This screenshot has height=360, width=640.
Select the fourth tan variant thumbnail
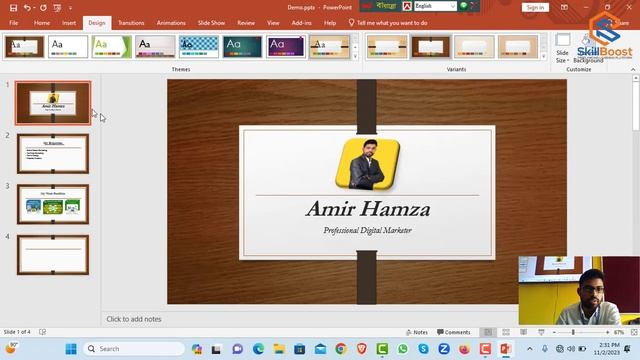[x=518, y=47]
